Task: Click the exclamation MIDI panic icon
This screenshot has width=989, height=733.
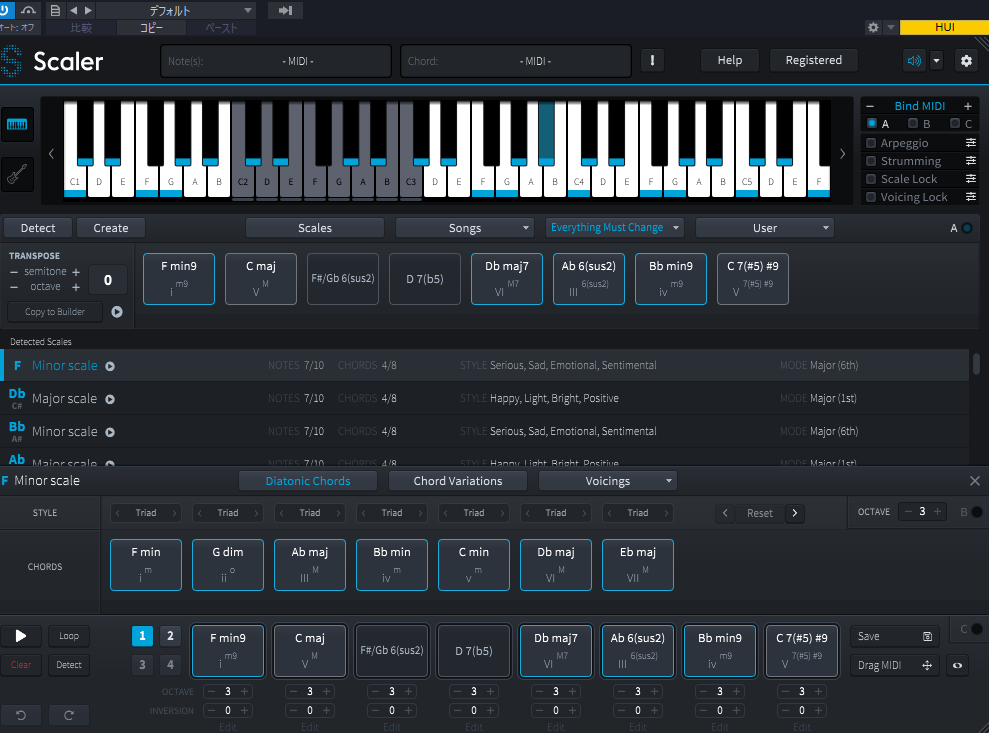Action: pyautogui.click(x=652, y=61)
